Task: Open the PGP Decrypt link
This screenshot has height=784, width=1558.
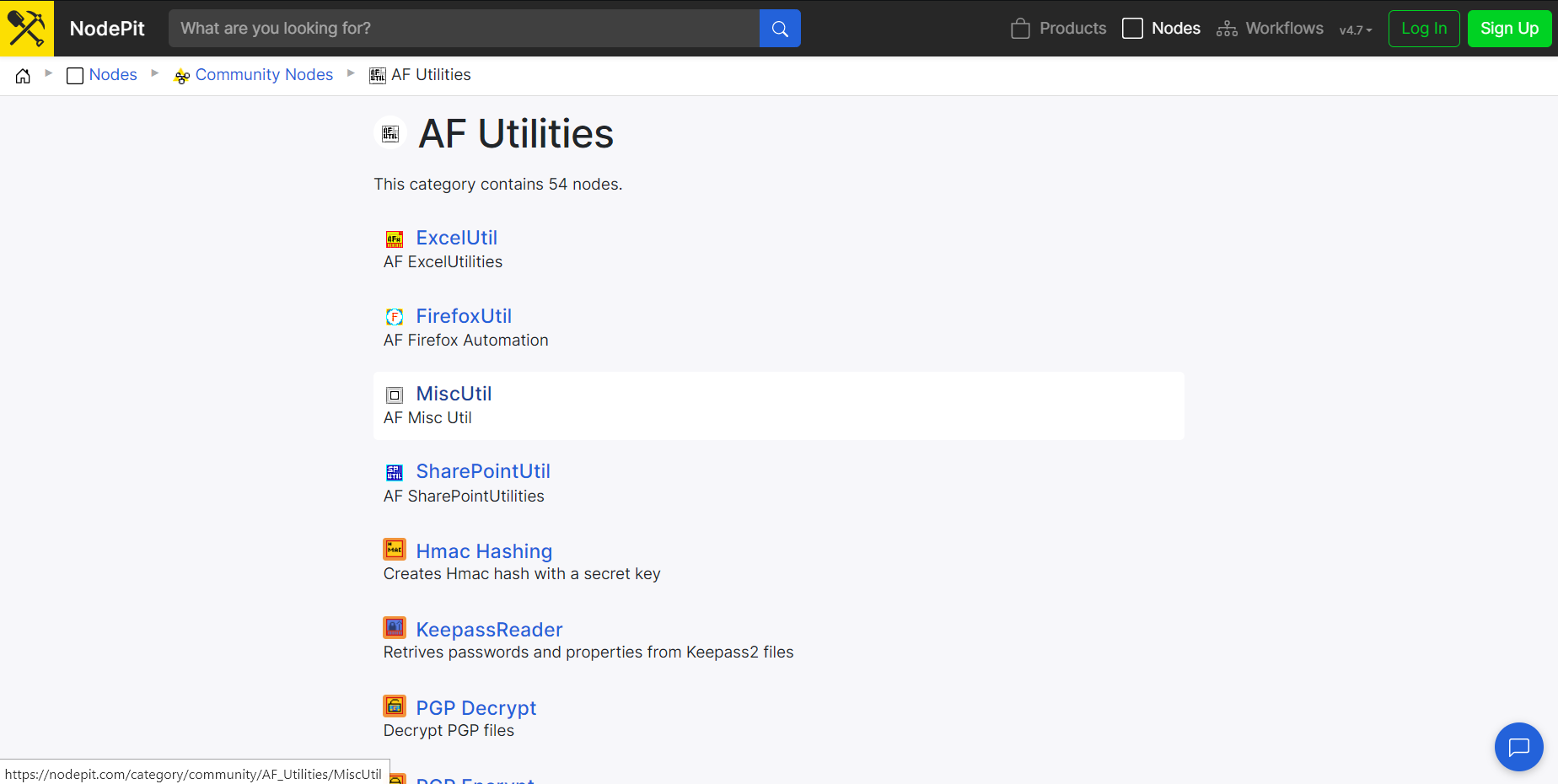Action: pos(476,708)
